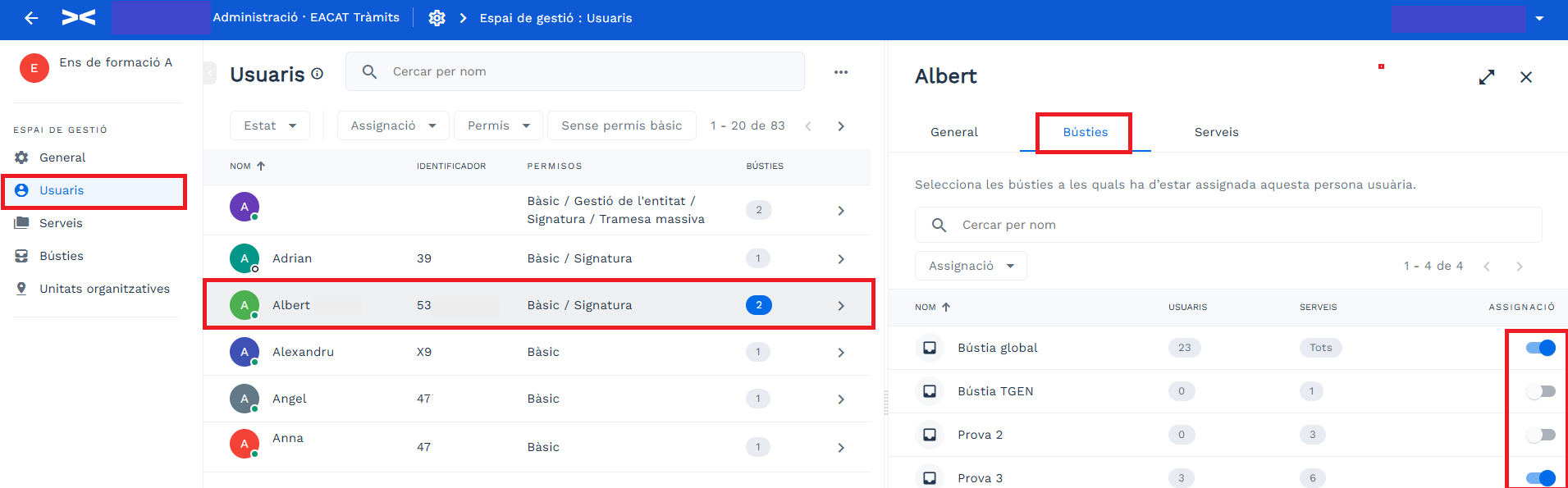1568x488 pixels.
Task: Switch to the General tab of Albert
Action: [954, 132]
